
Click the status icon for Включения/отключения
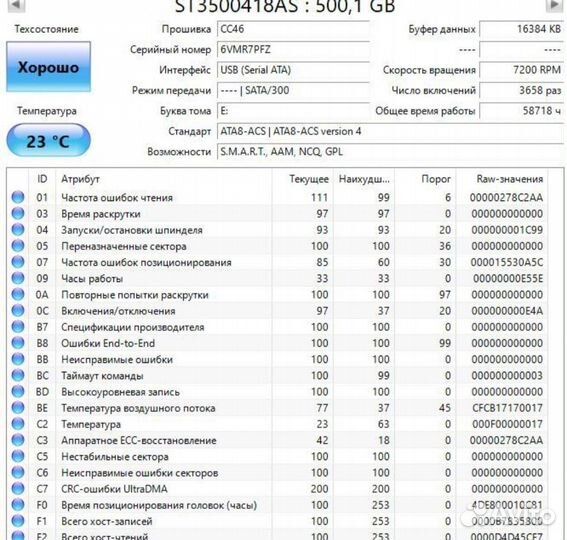tap(18, 310)
